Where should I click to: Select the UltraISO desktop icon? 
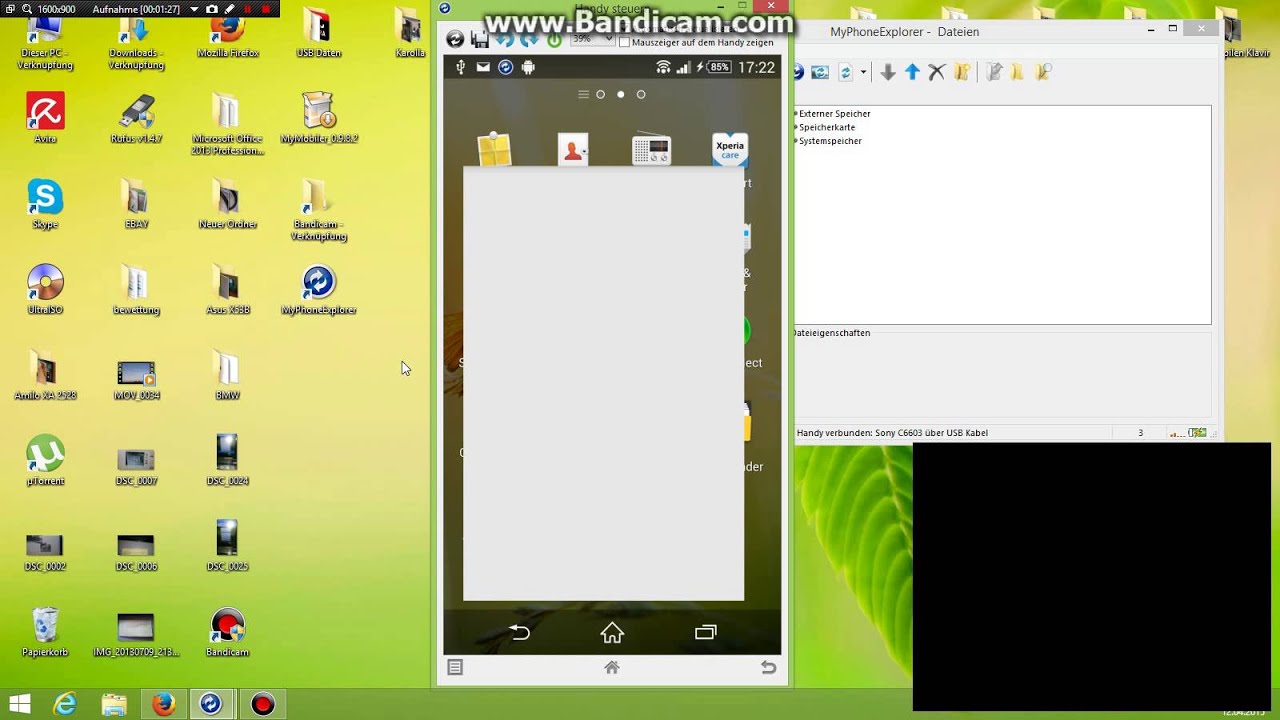pyautogui.click(x=45, y=290)
